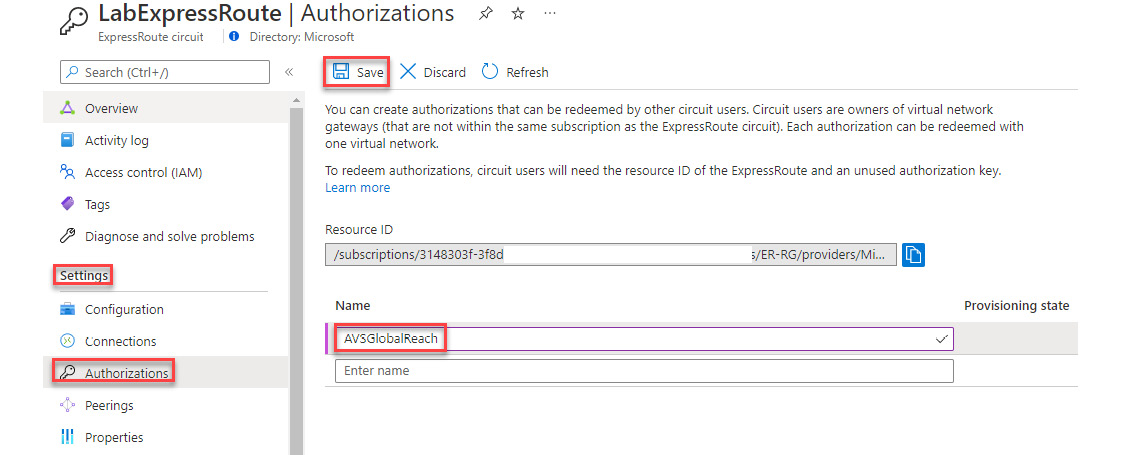The height and width of the screenshot is (455, 1122).
Task: Edit the AVSGlobalReach name field
Action: pos(644,338)
